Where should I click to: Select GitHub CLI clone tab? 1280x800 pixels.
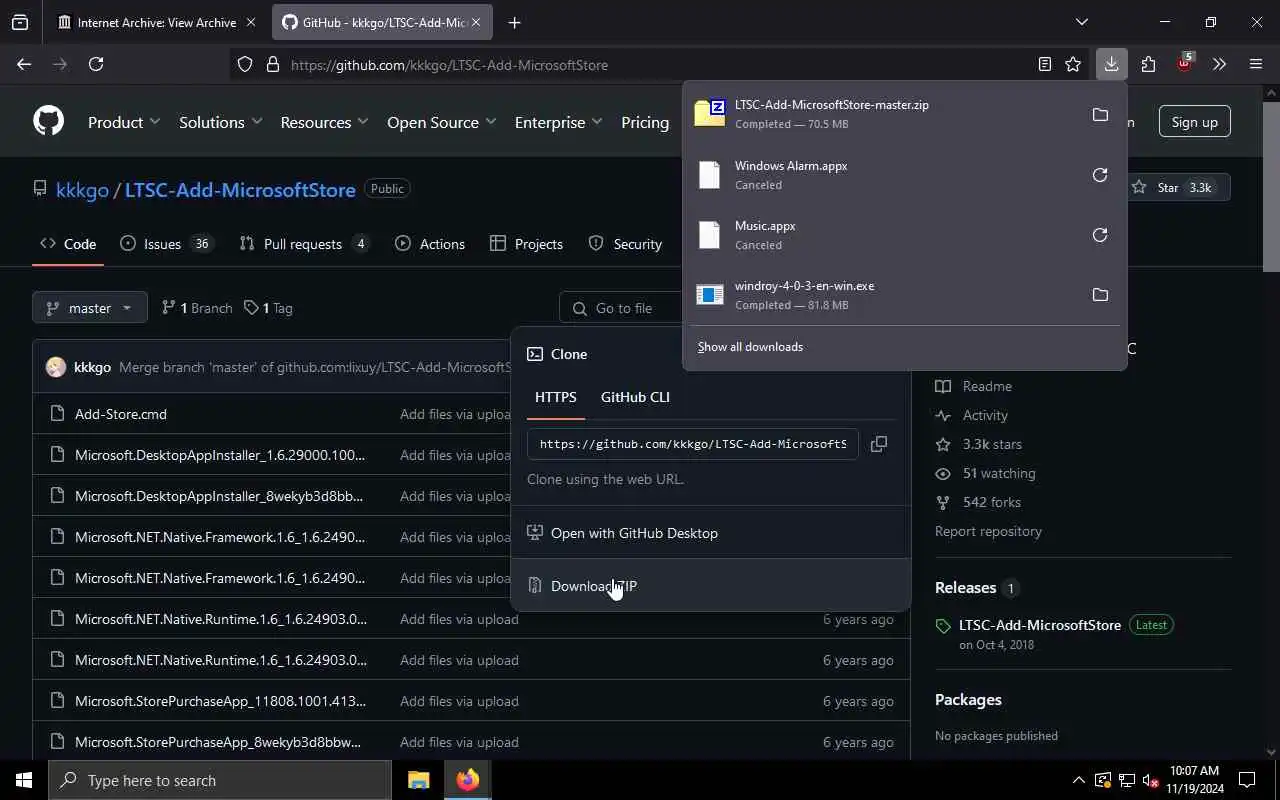[635, 397]
